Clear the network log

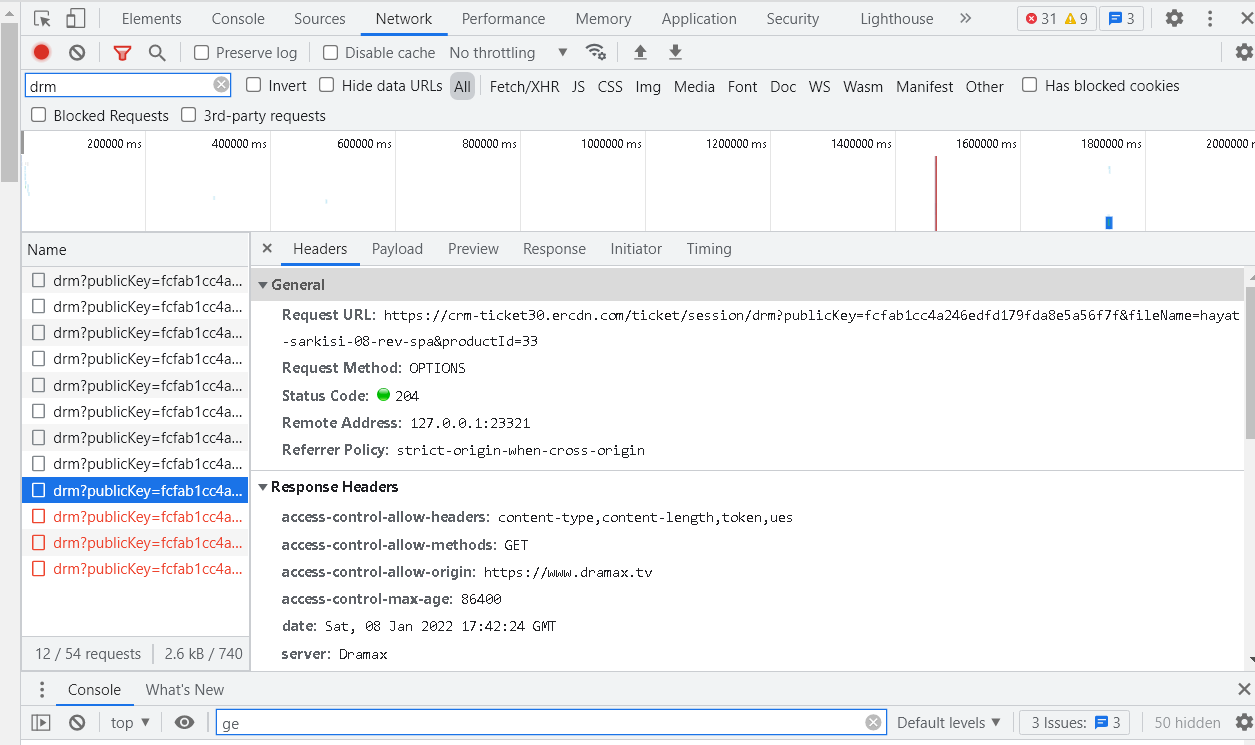77,53
